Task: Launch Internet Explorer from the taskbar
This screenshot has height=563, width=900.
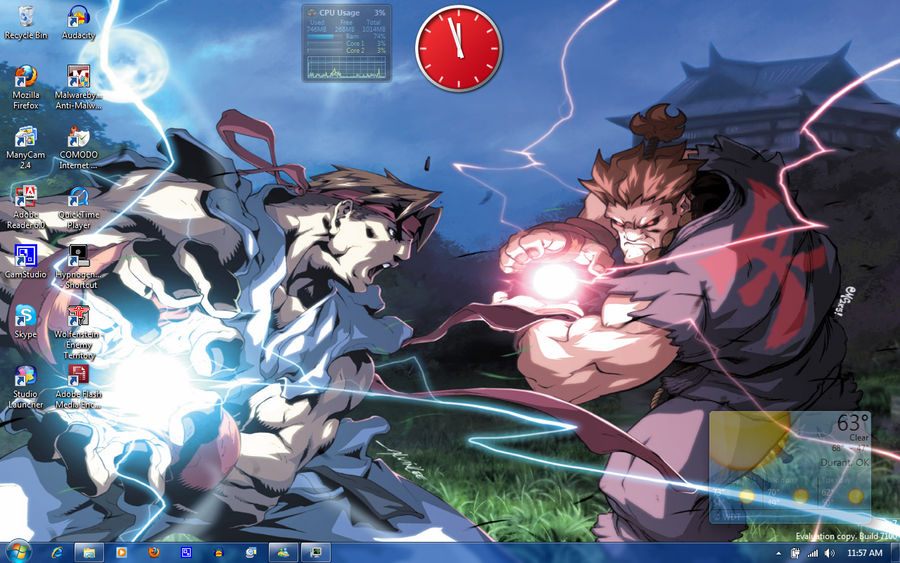Action: click(x=57, y=553)
